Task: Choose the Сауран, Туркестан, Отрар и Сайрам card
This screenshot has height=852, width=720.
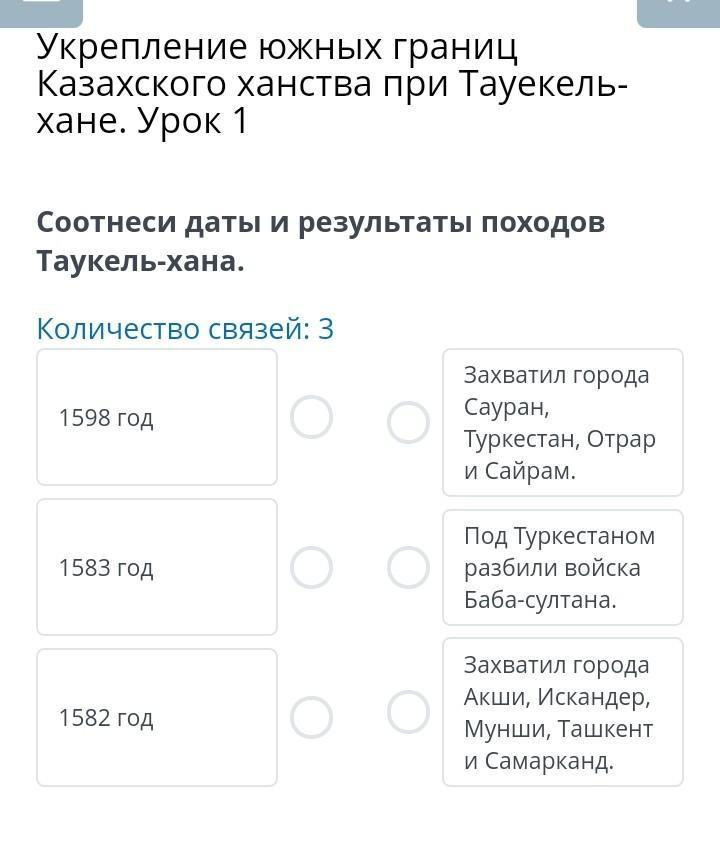Action: (563, 422)
